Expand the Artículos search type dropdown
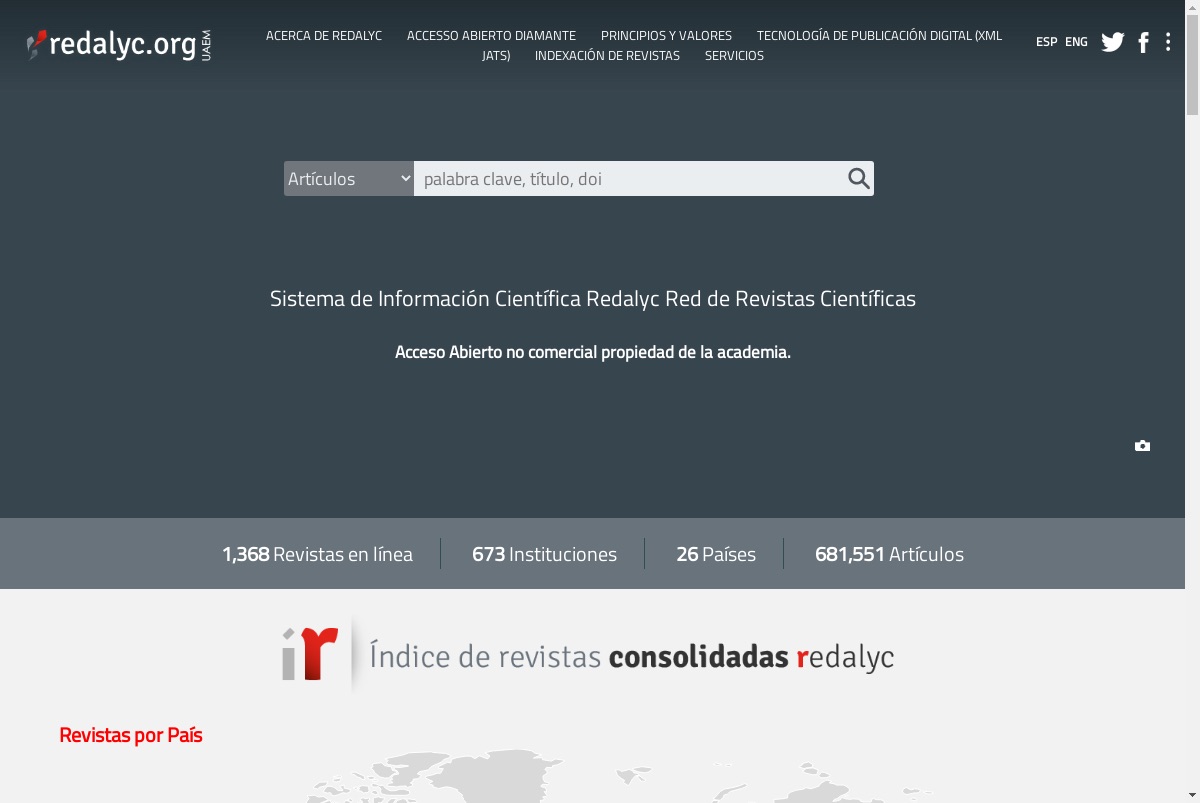 (x=349, y=178)
